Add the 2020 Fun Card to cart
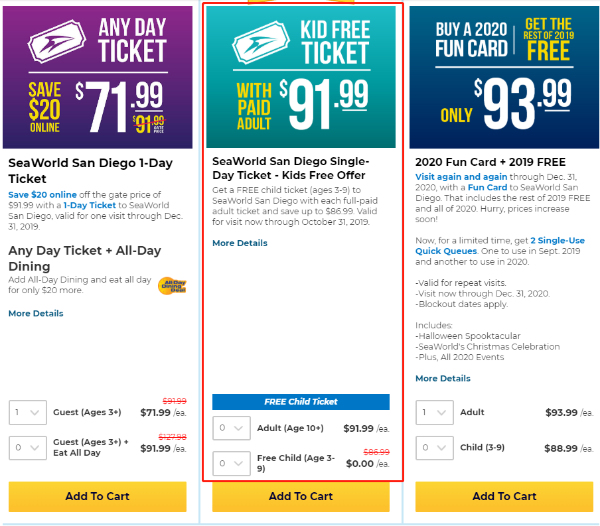Screen dimensions: 600x526 click(504, 497)
